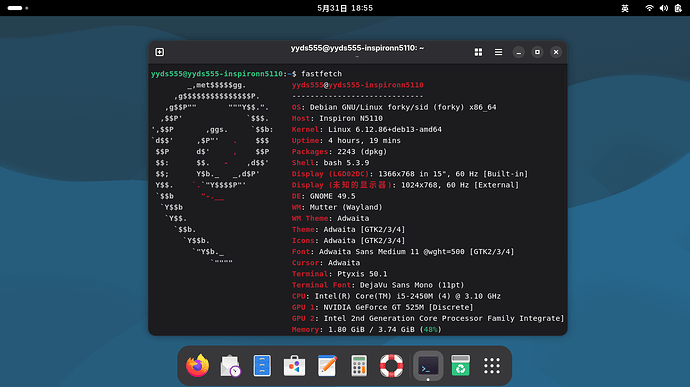690x387 pixels.
Task: Click the WM line Mutter (Wayland)
Action: click(x=337, y=207)
